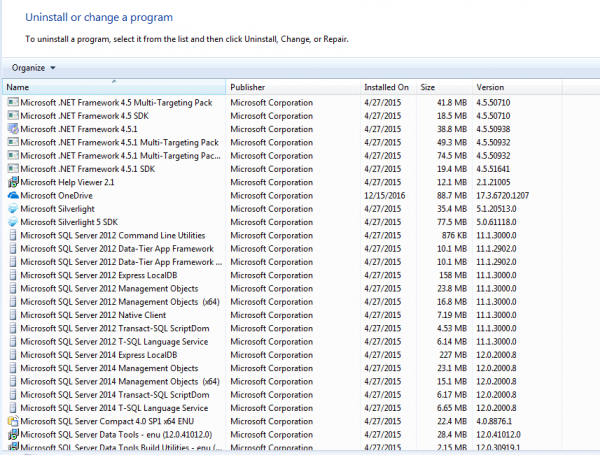
Task: Click version 4.5.51641
Action: (x=493, y=169)
